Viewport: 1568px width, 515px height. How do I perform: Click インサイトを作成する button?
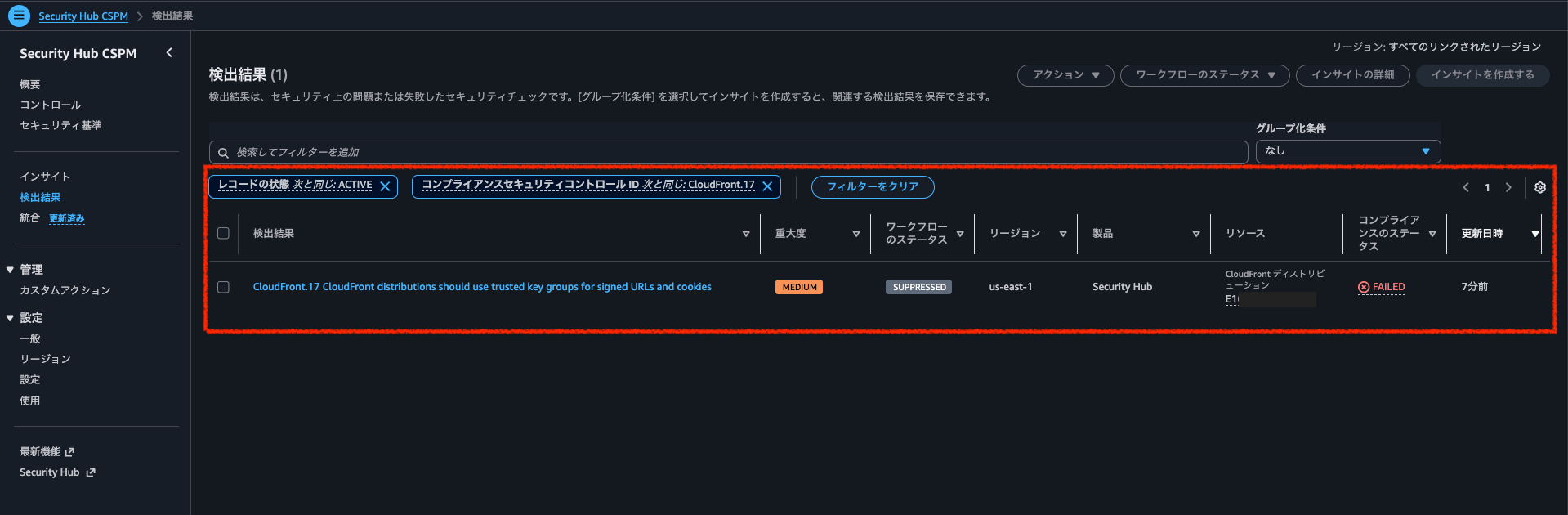click(1483, 75)
